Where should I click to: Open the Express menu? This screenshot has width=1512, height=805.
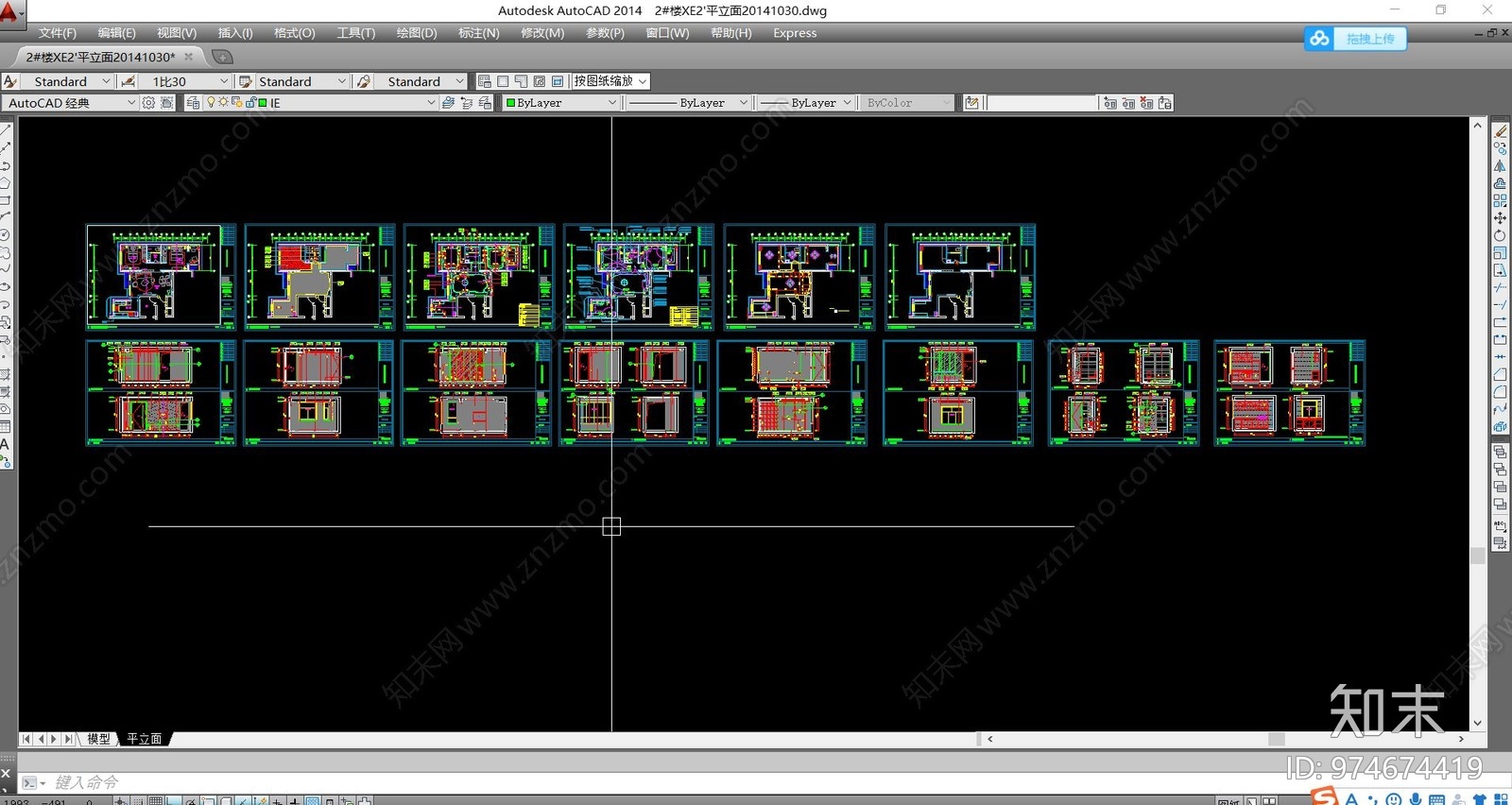pos(795,33)
